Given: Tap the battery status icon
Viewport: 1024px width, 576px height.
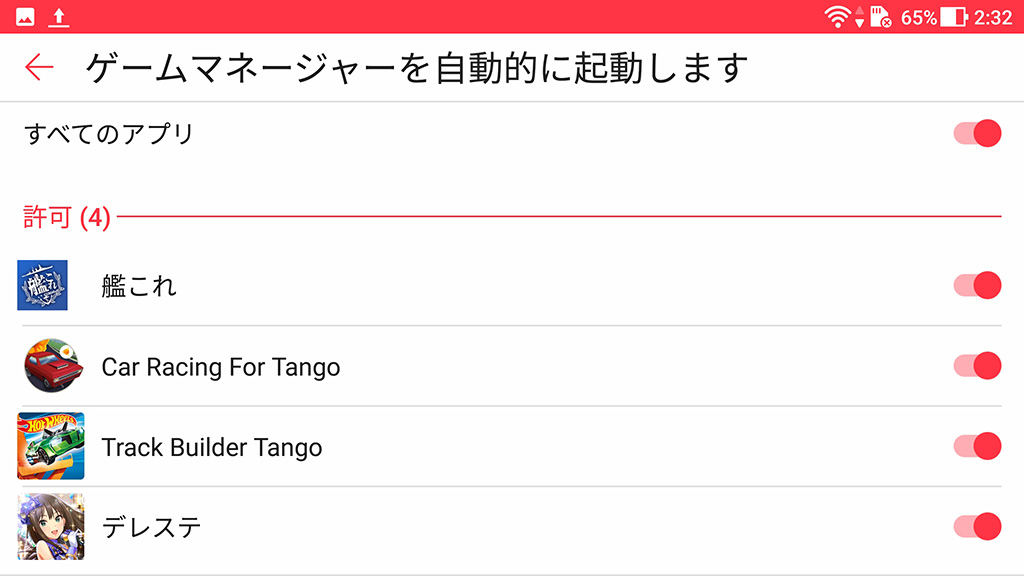Looking at the screenshot, I should click(x=954, y=17).
